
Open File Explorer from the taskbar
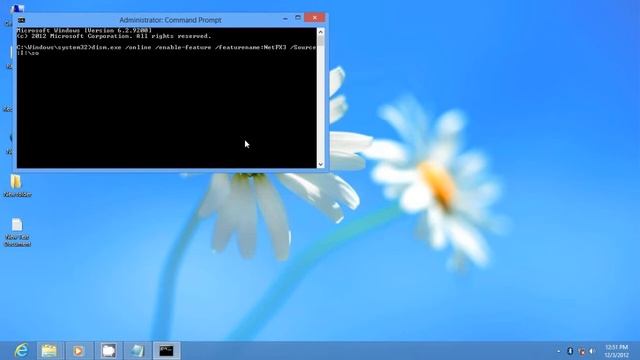[x=49, y=351]
